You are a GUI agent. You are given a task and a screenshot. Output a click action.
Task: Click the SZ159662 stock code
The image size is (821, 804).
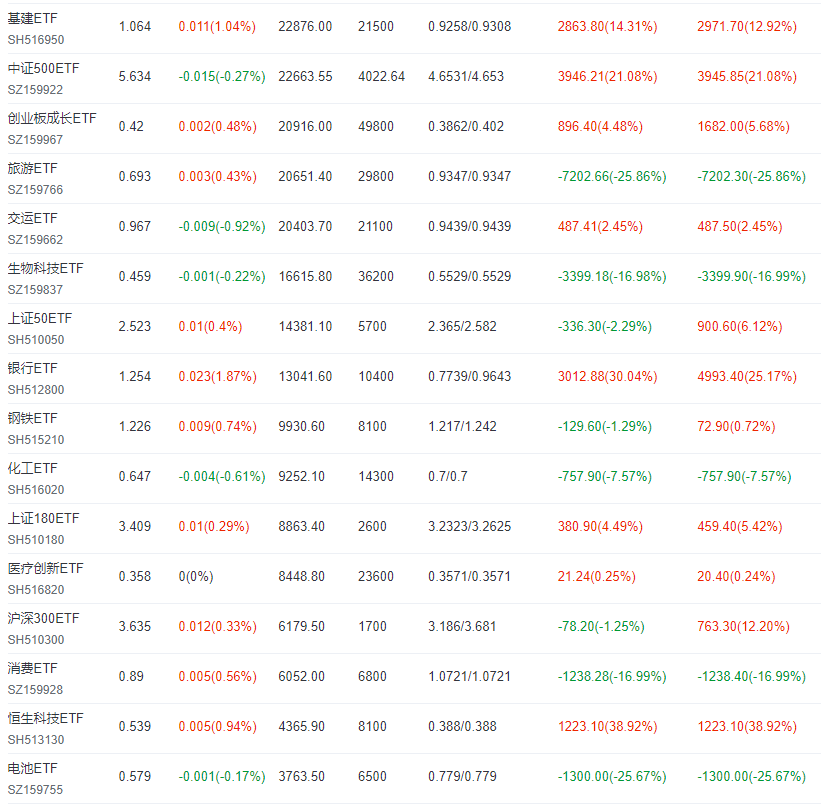pos(35,240)
